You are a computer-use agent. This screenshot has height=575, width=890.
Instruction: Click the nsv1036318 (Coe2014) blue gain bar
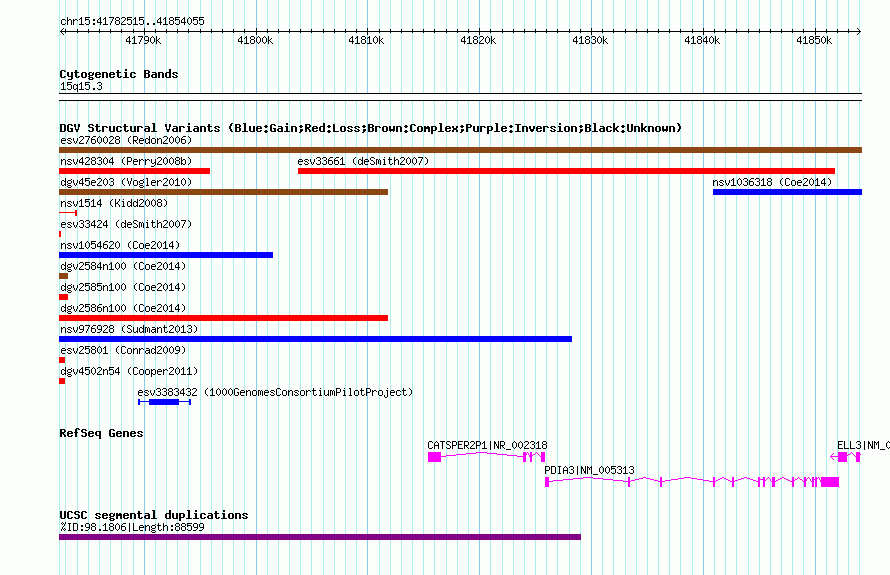pos(787,192)
